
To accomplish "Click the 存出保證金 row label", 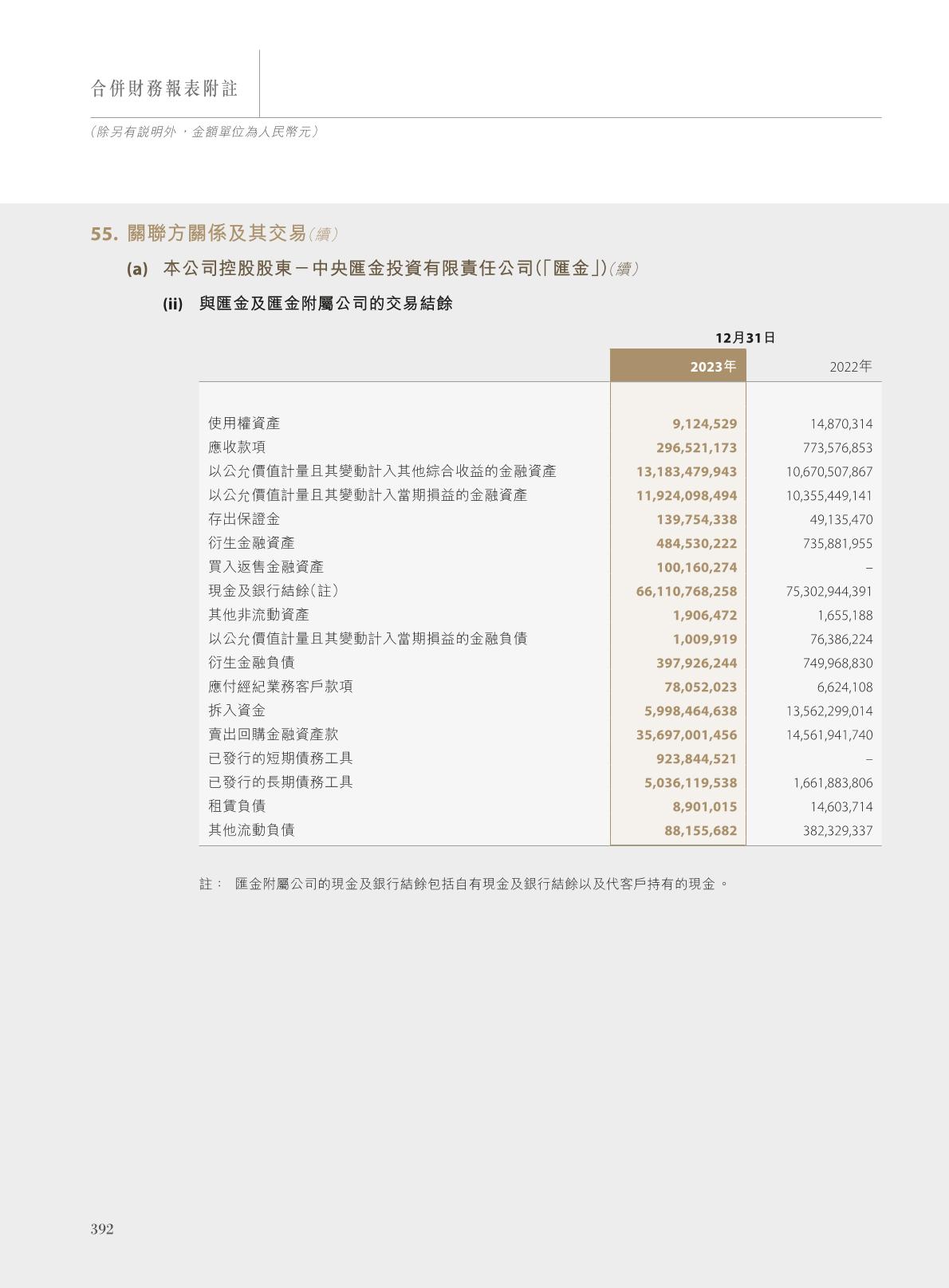I will pos(244,519).
